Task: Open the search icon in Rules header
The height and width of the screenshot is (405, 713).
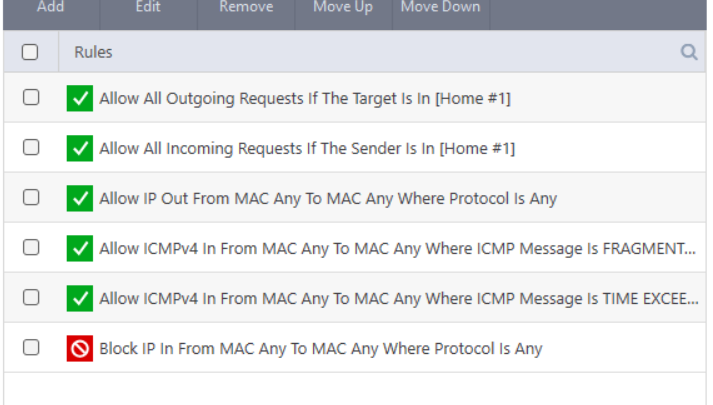Action: [x=689, y=52]
